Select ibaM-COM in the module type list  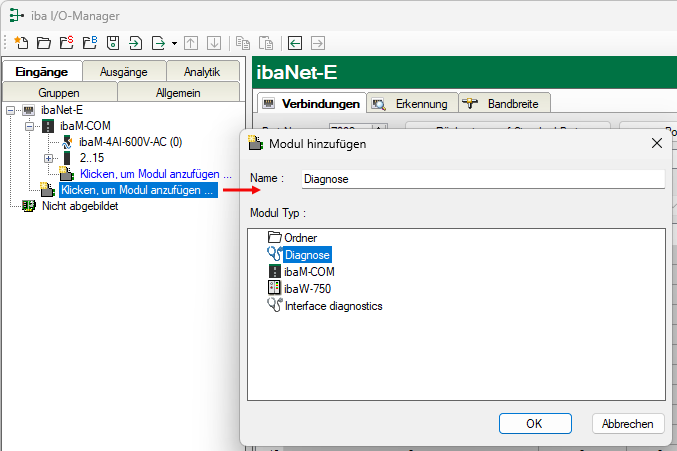click(x=308, y=271)
